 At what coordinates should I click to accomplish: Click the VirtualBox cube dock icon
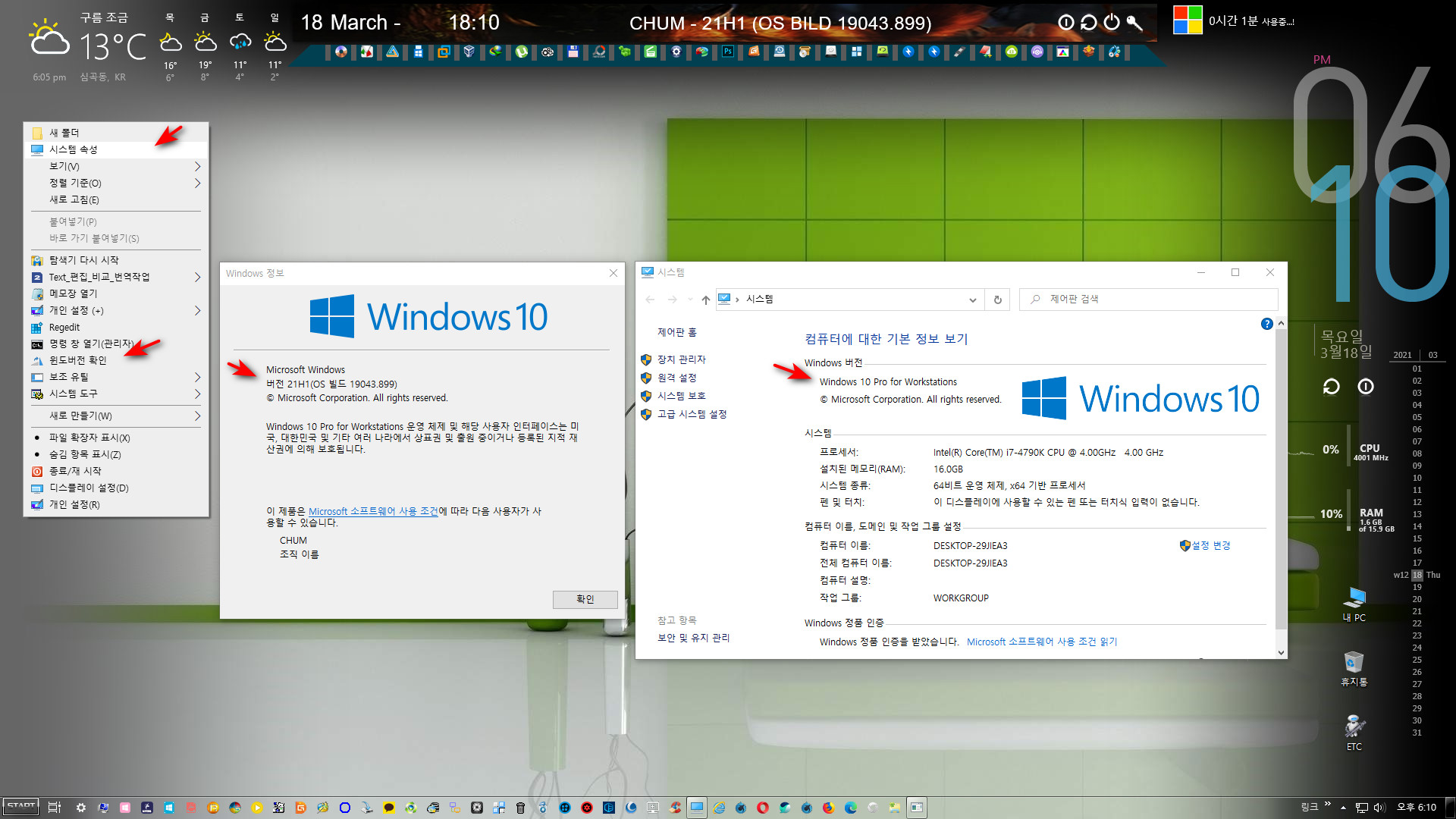pyautogui.click(x=469, y=52)
